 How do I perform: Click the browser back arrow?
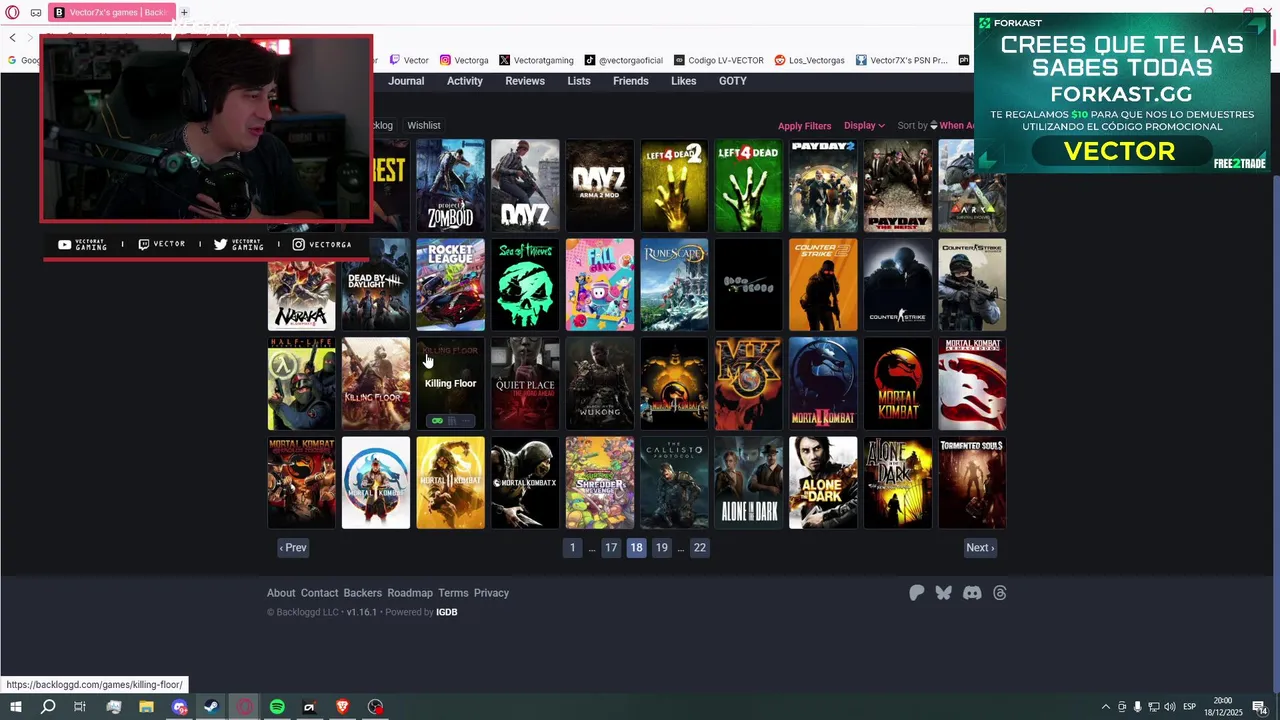12,37
